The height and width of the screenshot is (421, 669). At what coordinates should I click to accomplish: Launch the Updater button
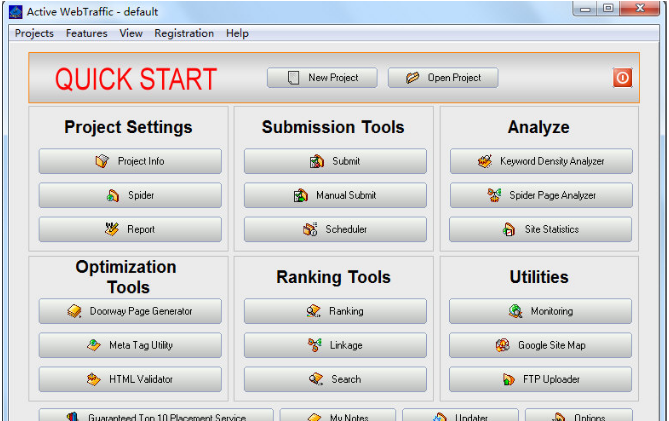[460, 415]
